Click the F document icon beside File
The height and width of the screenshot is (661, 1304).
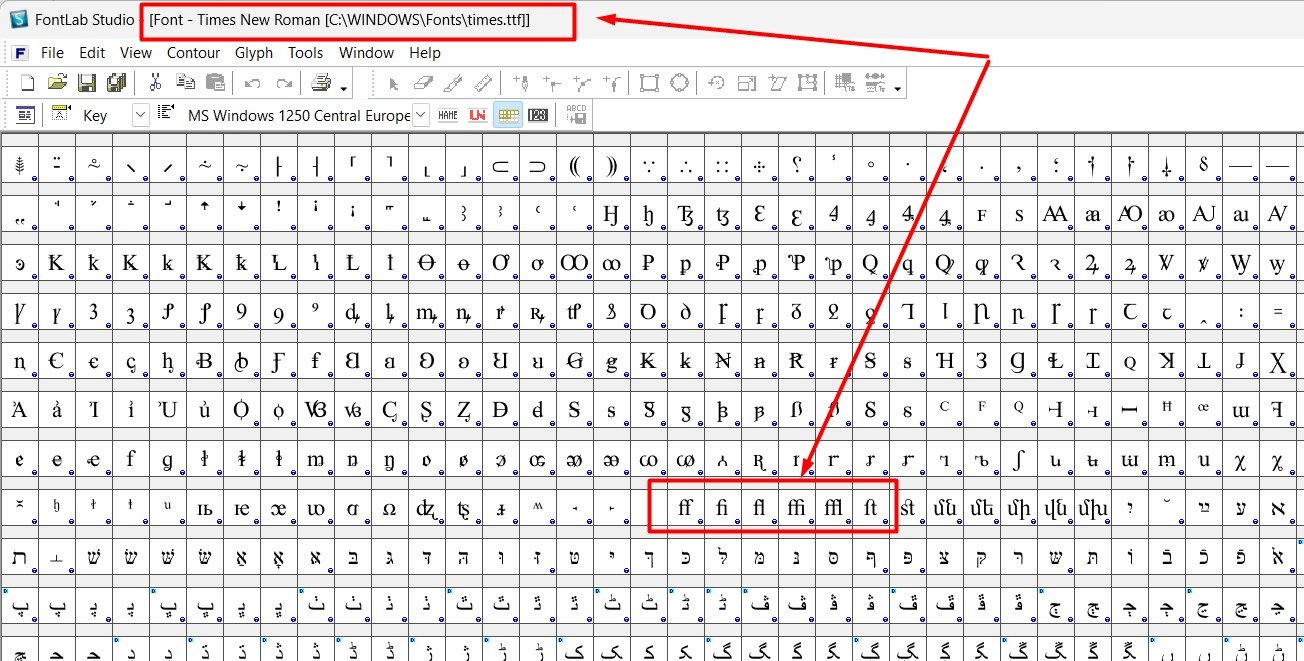tap(20, 53)
